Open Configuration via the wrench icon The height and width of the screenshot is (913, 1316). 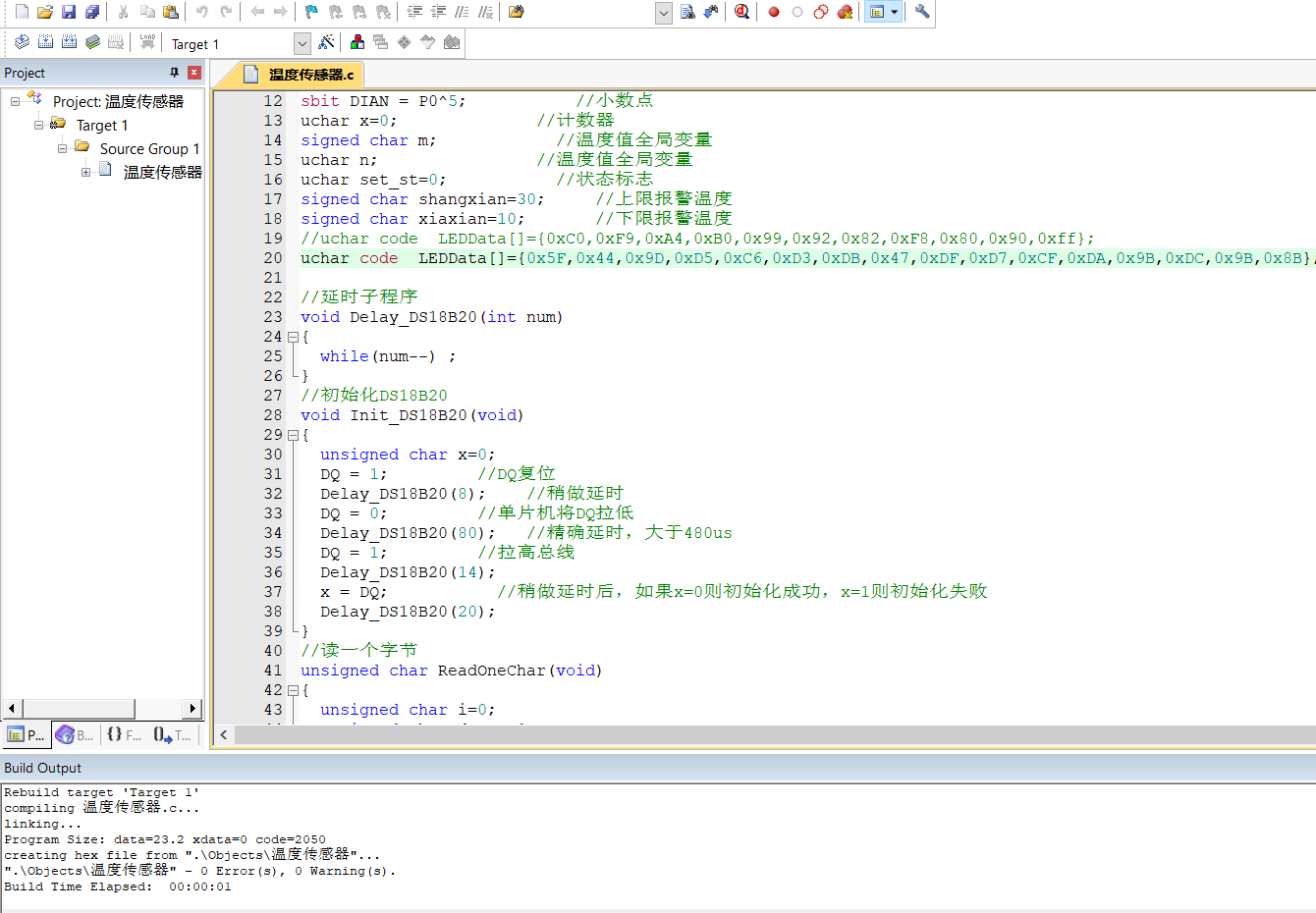[921, 12]
